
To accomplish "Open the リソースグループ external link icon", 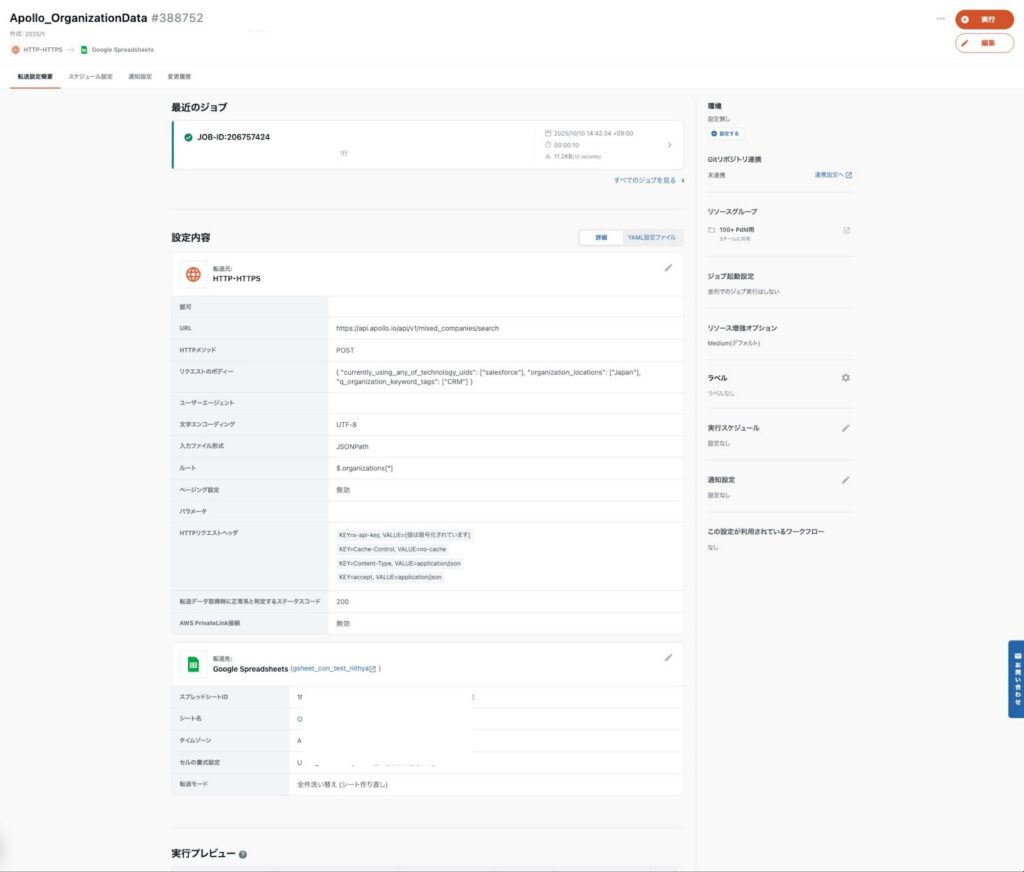I will coord(846,230).
